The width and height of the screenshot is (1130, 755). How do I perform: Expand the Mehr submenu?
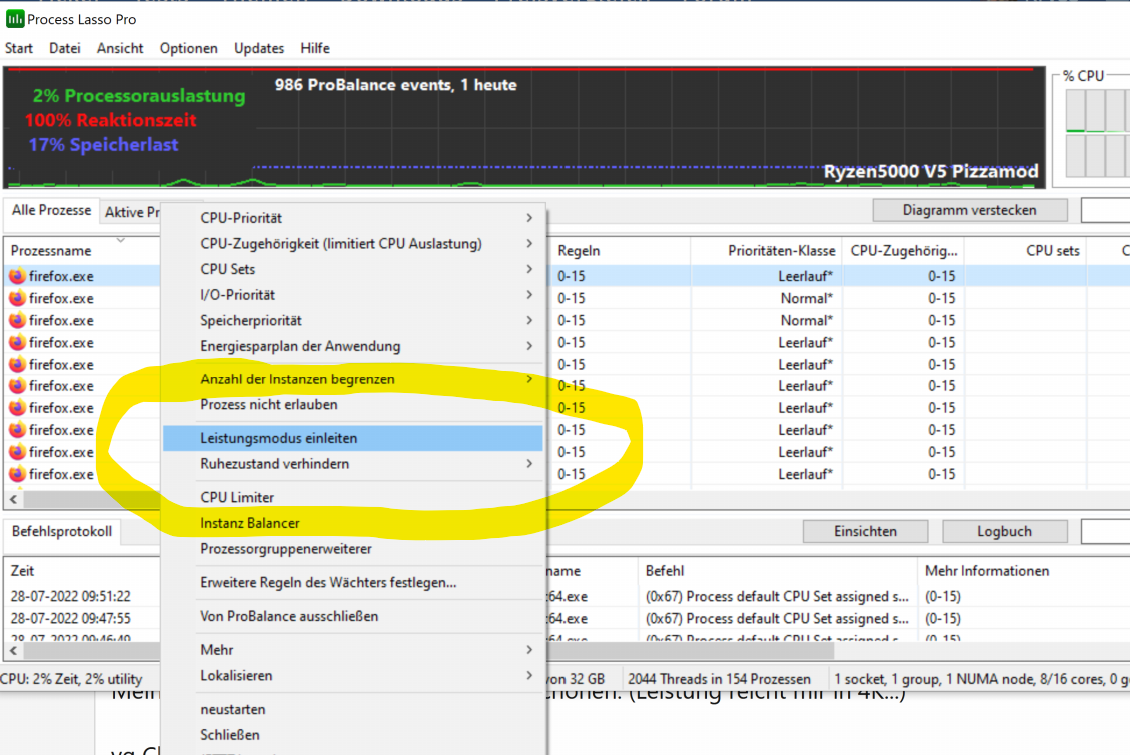pyautogui.click(x=353, y=650)
